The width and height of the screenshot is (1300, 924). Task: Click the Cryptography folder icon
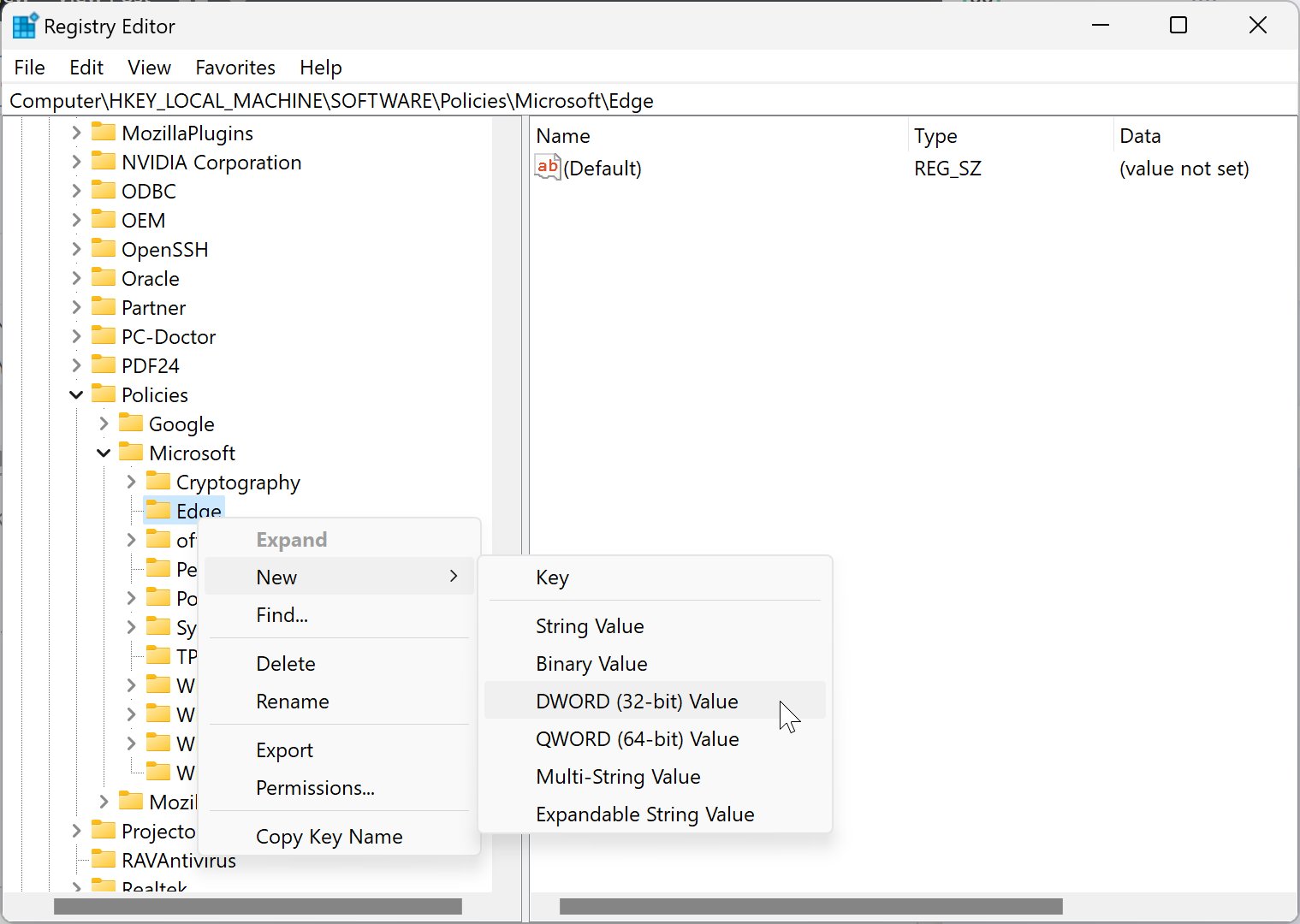click(158, 482)
